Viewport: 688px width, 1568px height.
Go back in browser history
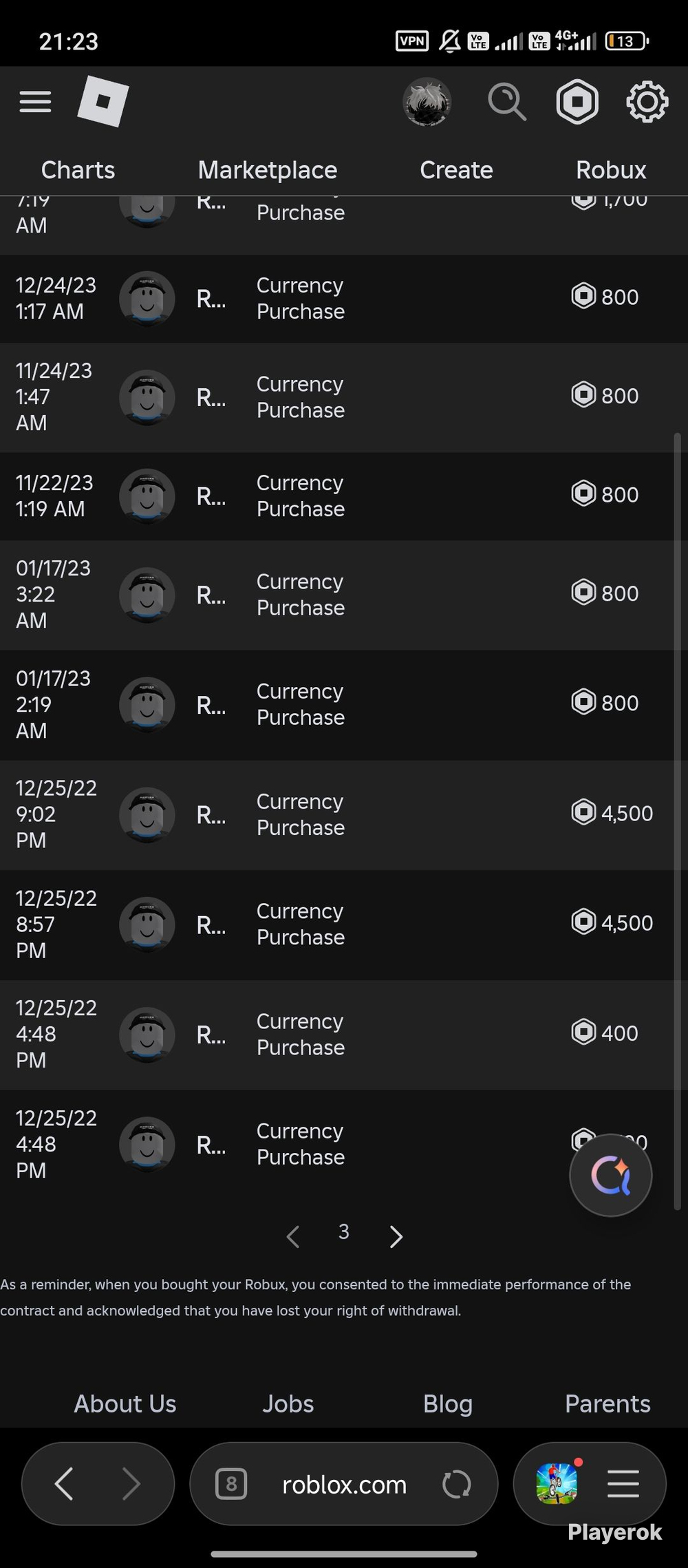tap(64, 1484)
